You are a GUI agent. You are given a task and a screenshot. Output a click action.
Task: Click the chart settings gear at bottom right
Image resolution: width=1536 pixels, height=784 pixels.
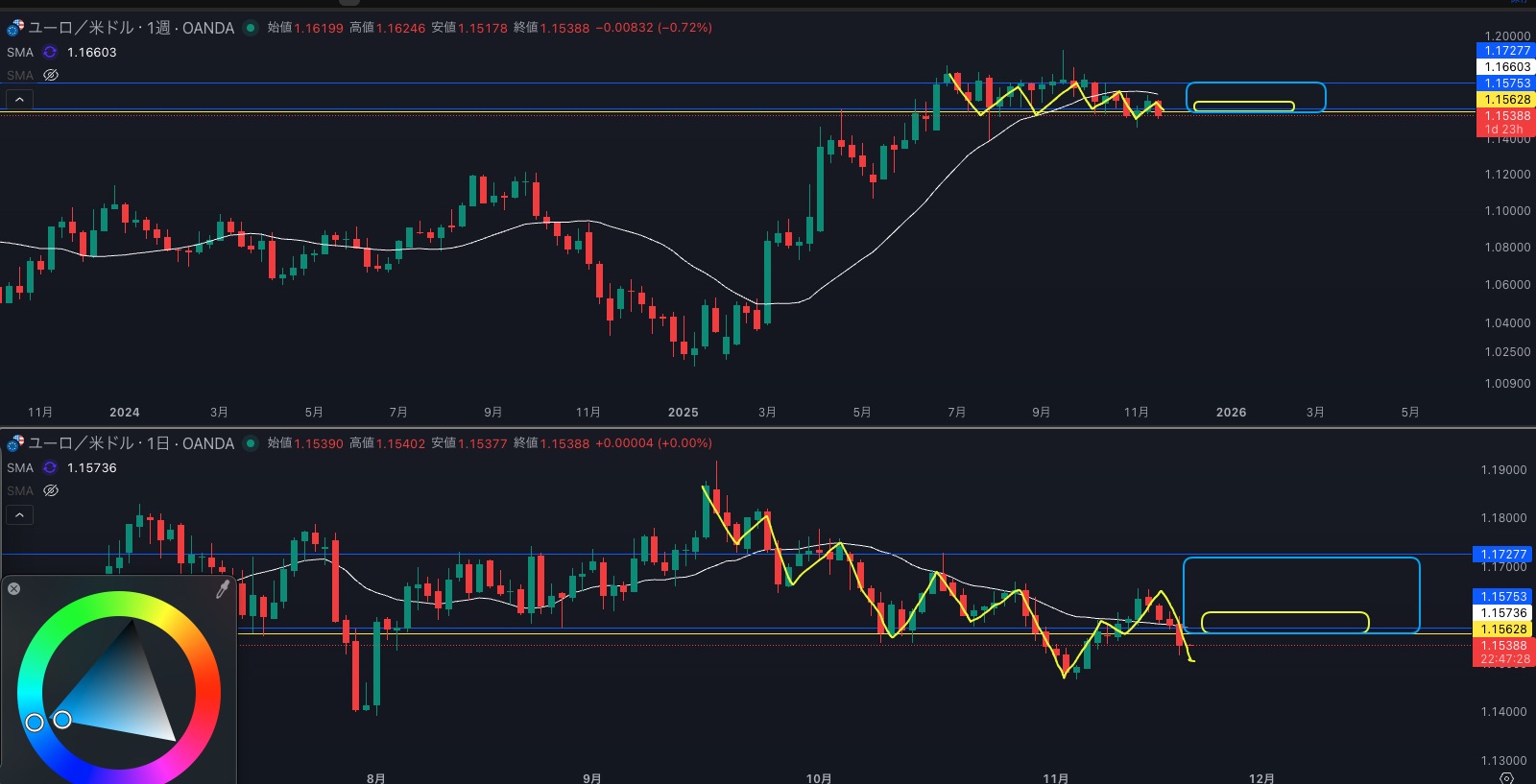point(1506,777)
